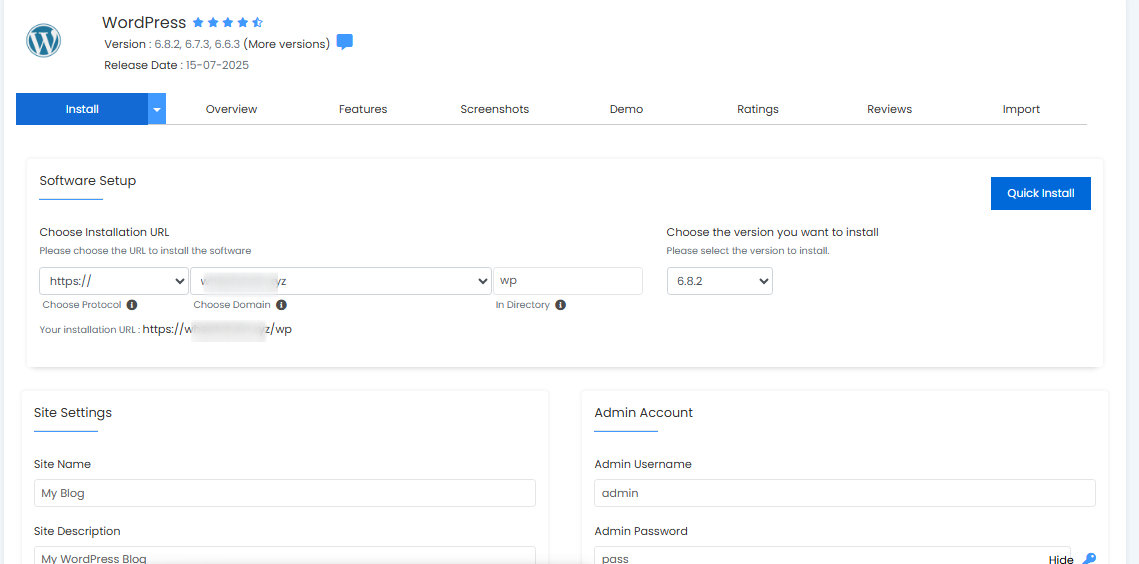Switch to the Overview tab

[x=231, y=109]
